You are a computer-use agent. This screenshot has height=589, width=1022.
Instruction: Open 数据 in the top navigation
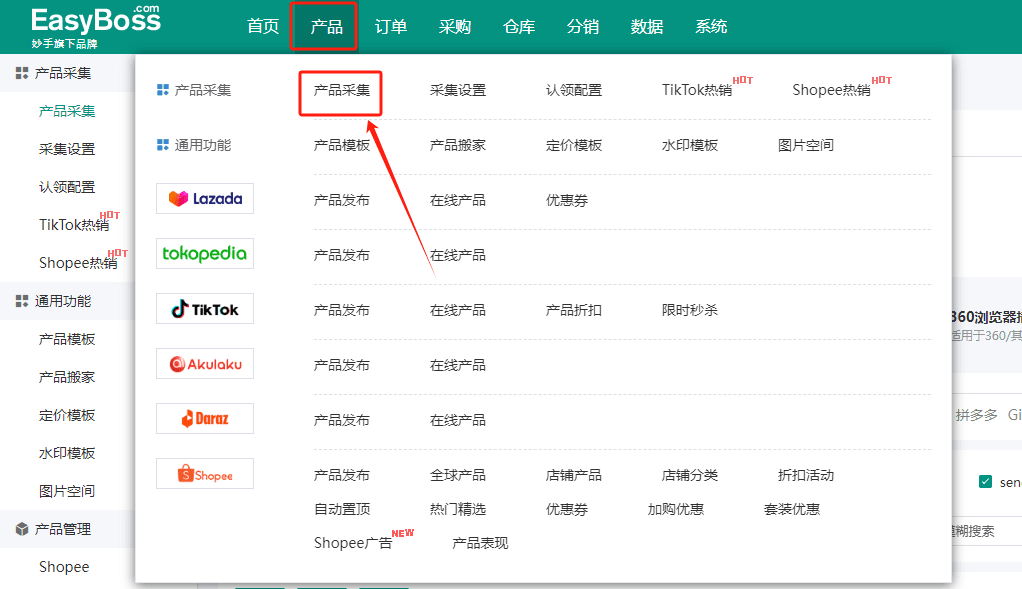coord(647,27)
